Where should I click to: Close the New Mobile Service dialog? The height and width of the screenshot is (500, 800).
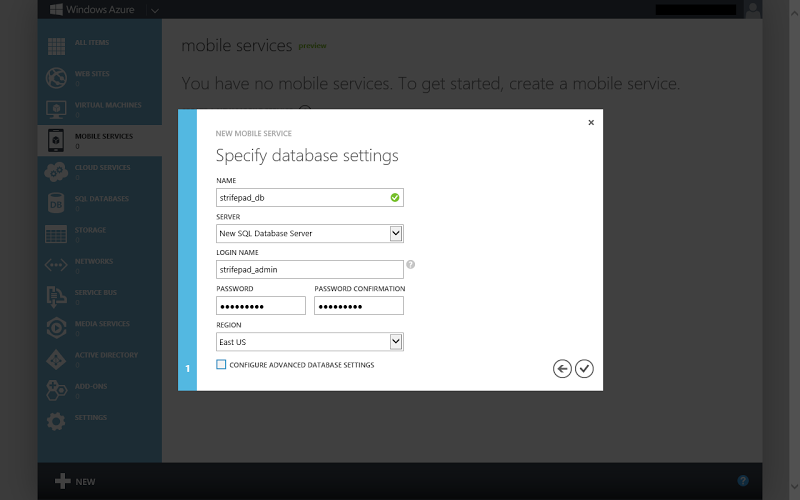[x=591, y=122]
